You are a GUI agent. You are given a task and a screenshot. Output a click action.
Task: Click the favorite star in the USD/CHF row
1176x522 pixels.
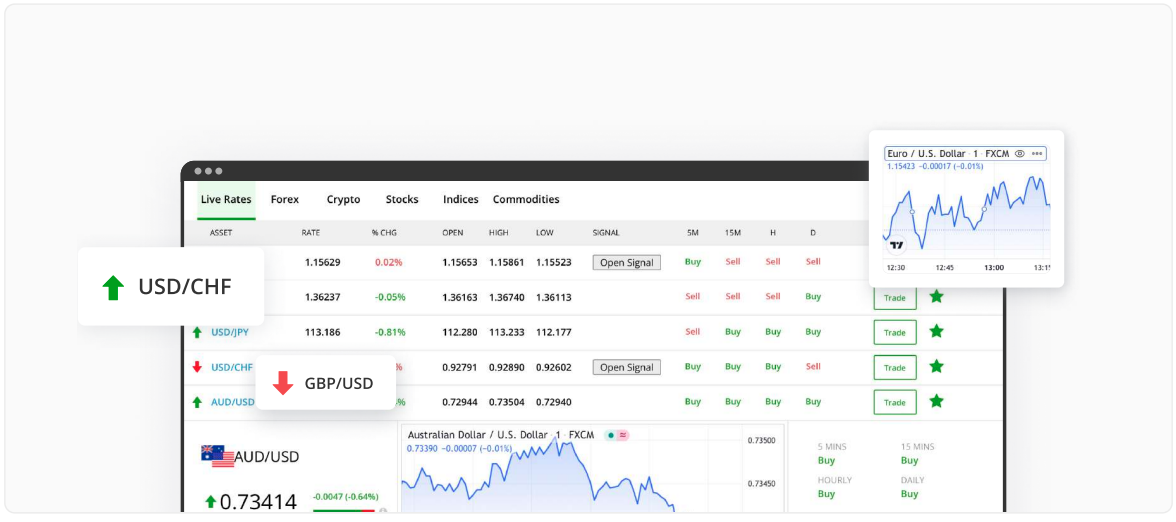pyautogui.click(x=936, y=366)
